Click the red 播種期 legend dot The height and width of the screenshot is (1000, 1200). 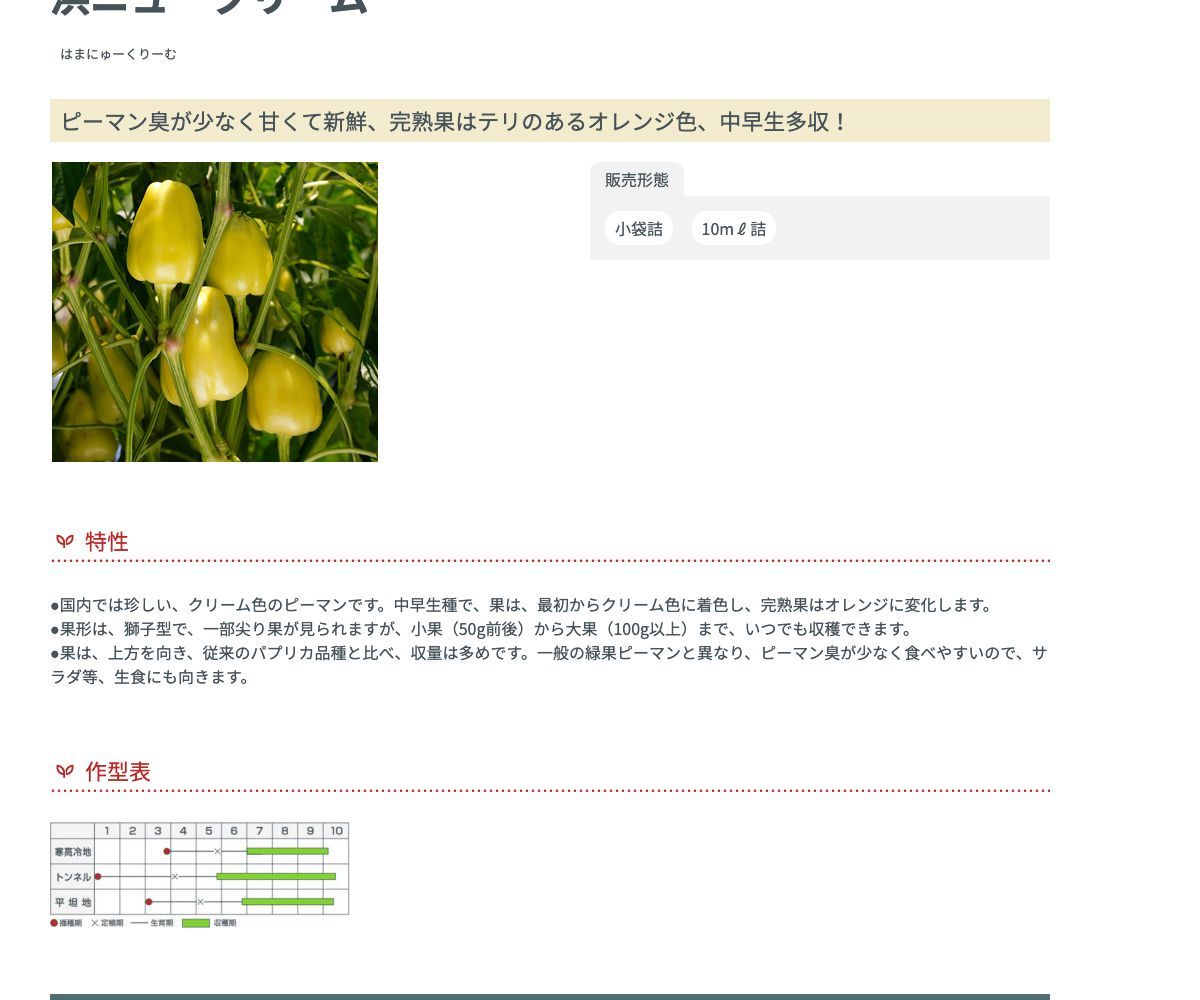pyautogui.click(x=54, y=923)
